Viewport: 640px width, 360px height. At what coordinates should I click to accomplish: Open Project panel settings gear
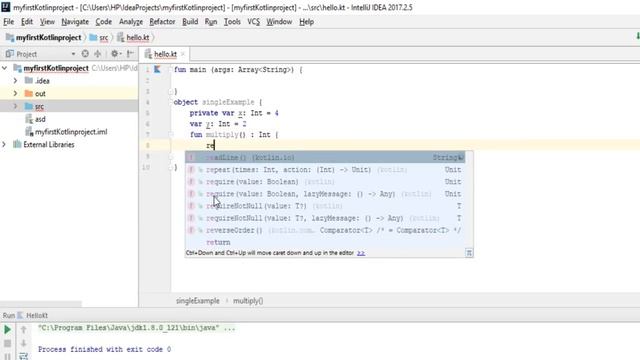coord(116,53)
